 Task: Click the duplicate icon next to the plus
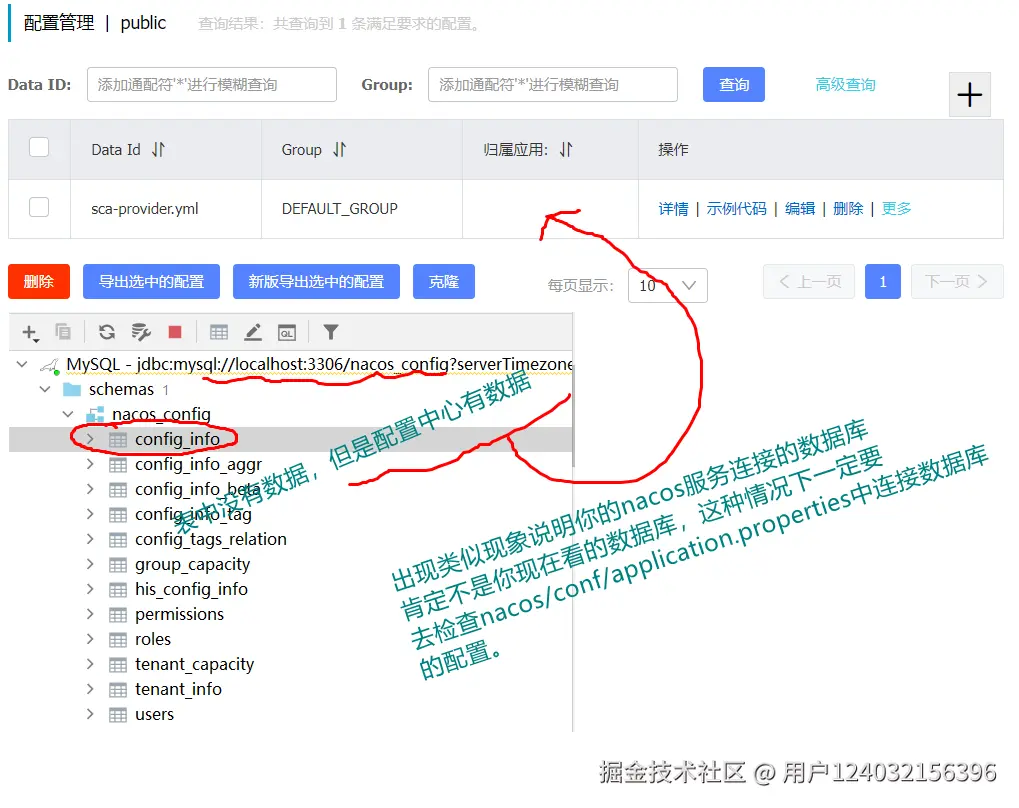[62, 331]
